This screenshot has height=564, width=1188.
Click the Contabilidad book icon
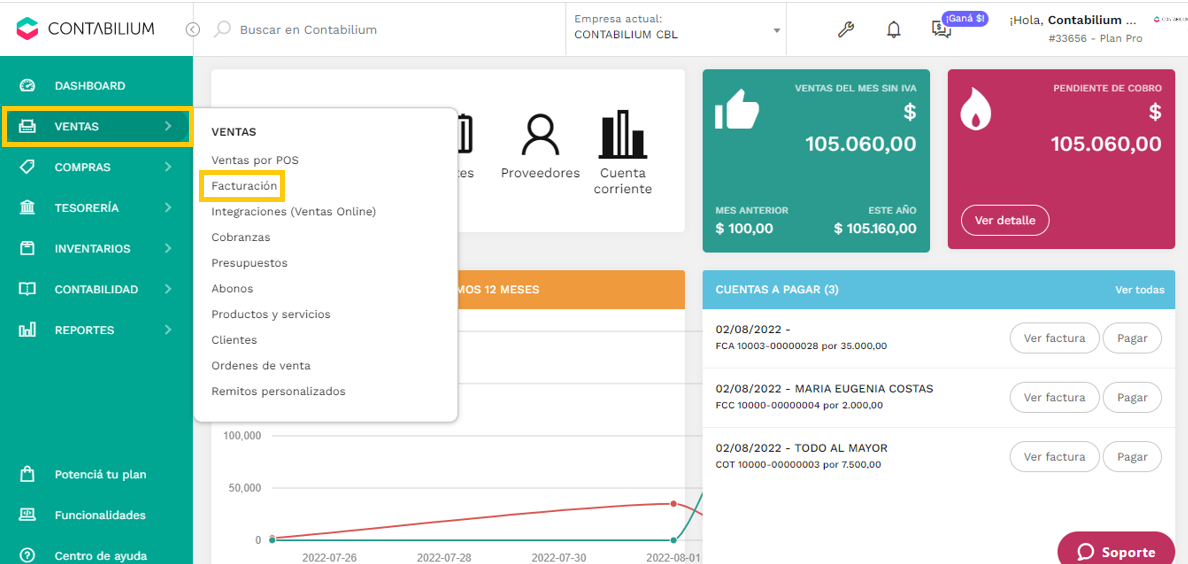pyautogui.click(x=27, y=289)
